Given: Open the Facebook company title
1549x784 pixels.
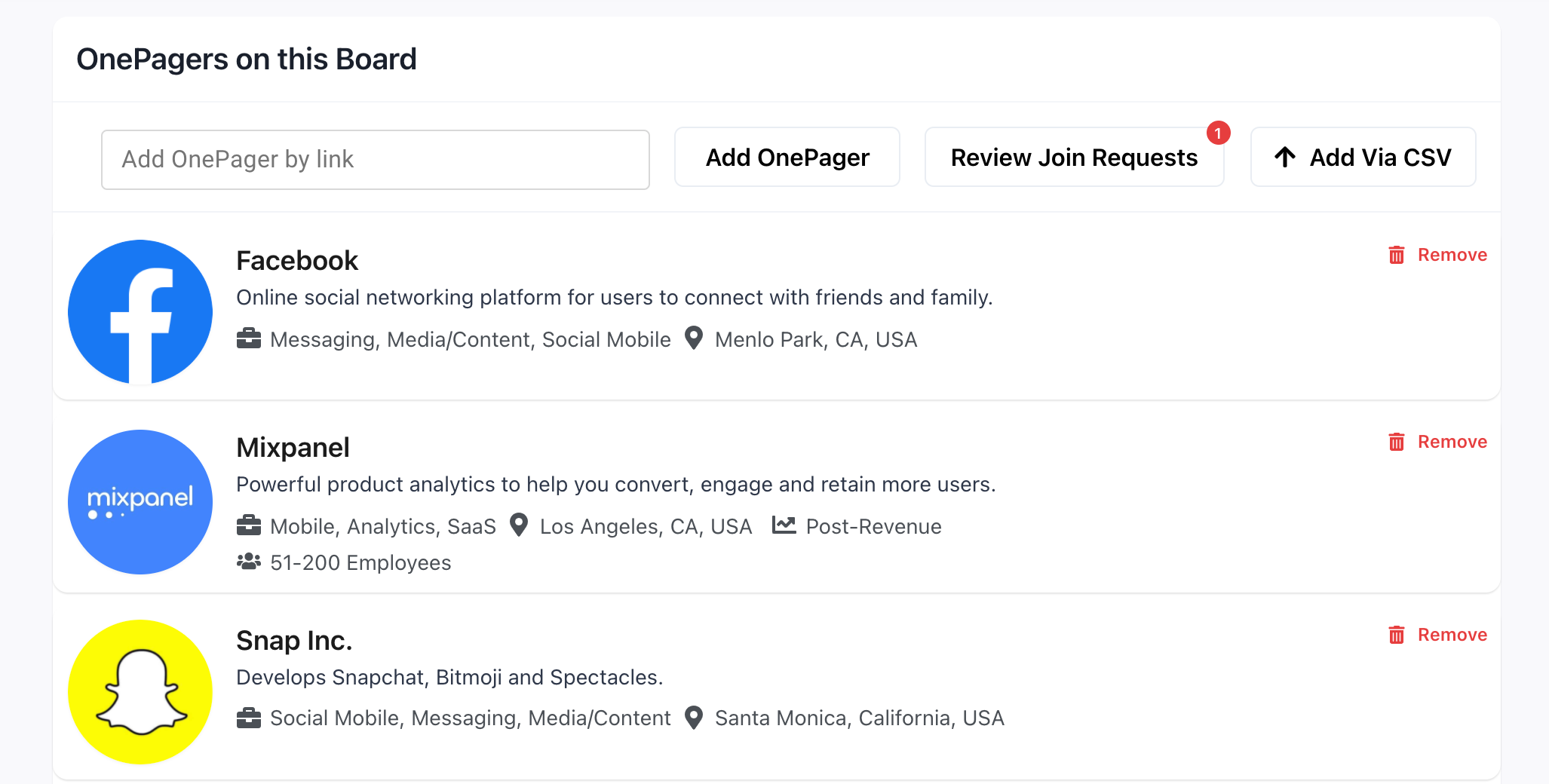Looking at the screenshot, I should pyautogui.click(x=297, y=261).
